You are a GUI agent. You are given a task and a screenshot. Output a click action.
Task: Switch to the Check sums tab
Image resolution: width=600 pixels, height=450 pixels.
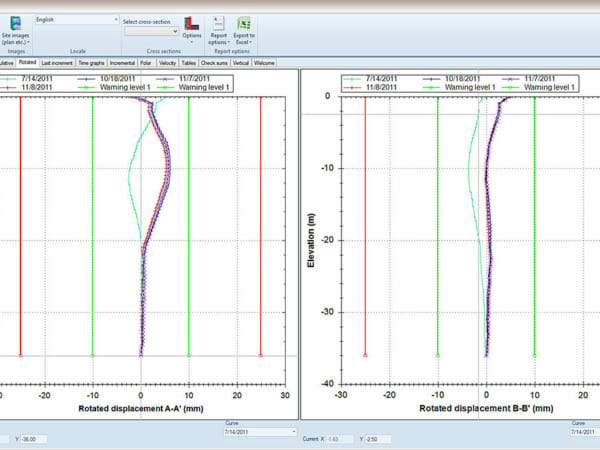pyautogui.click(x=214, y=63)
